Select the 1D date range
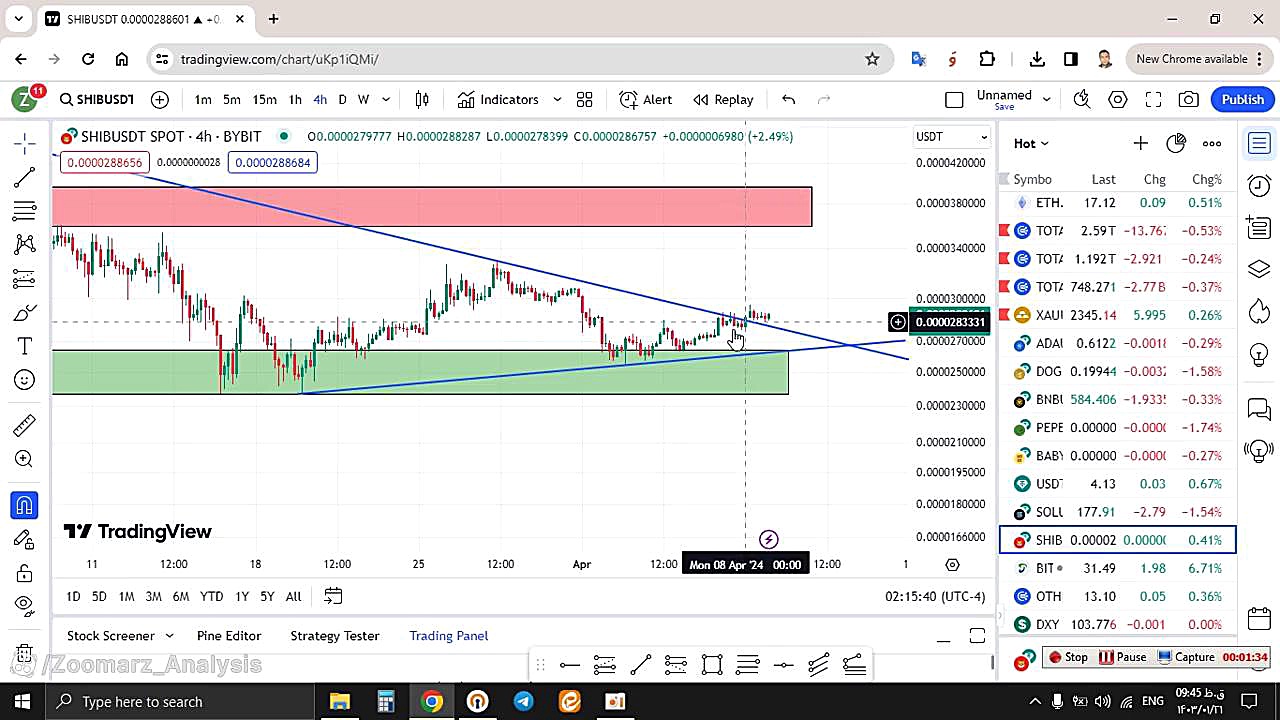 tap(73, 596)
